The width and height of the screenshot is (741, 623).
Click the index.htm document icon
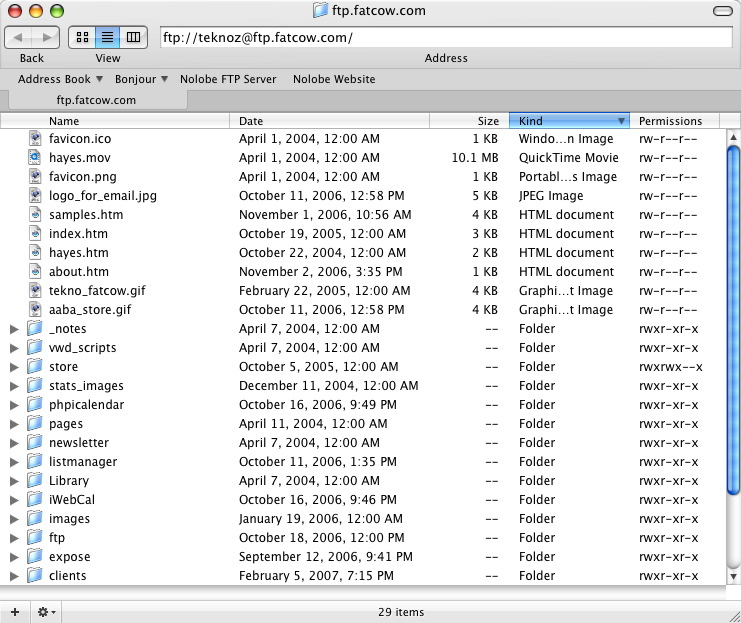[35, 234]
